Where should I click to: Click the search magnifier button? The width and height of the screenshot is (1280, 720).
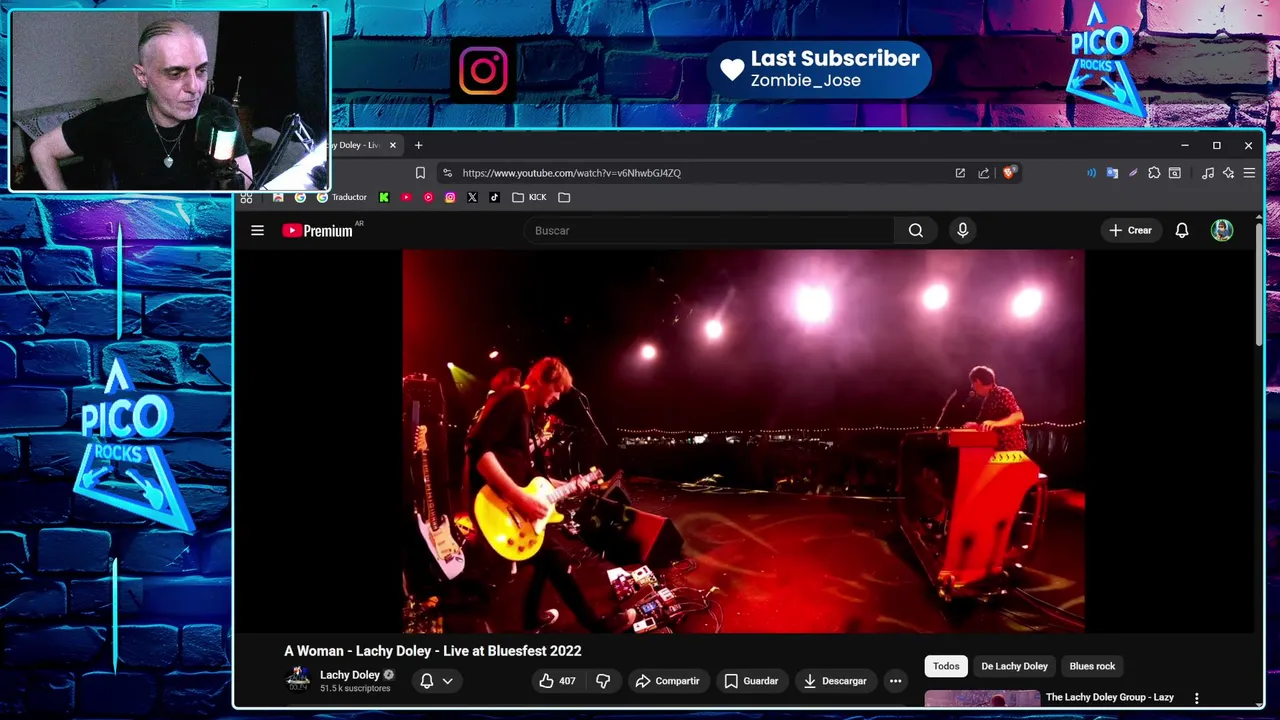tap(915, 230)
